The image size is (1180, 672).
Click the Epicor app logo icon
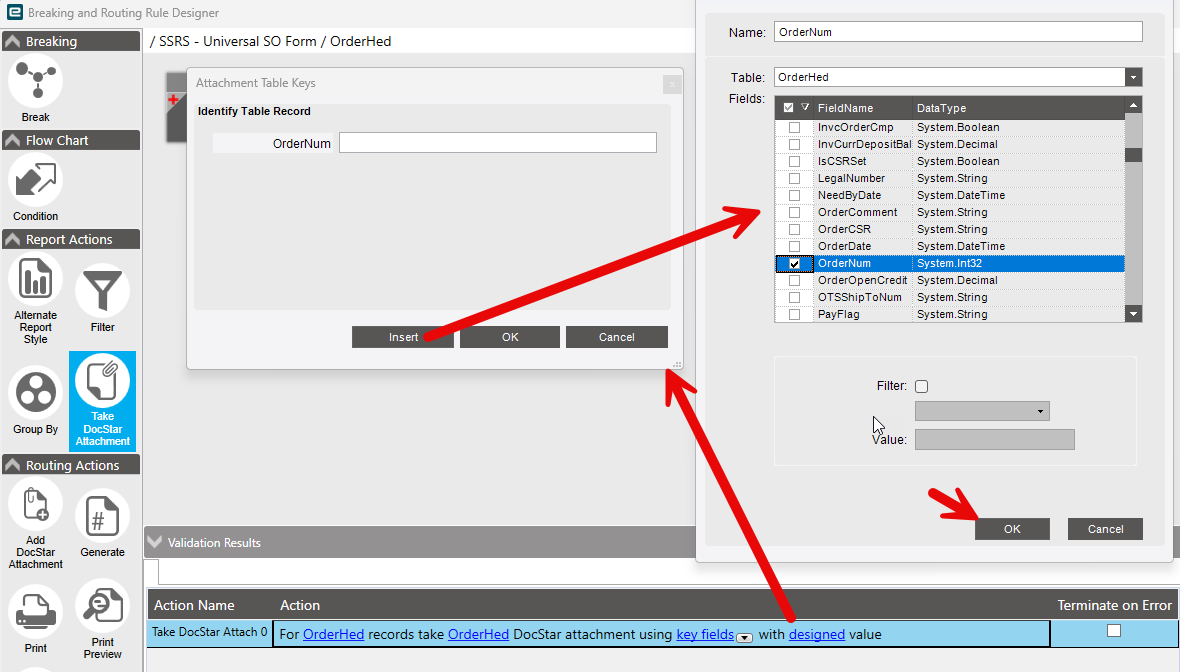click(x=14, y=12)
